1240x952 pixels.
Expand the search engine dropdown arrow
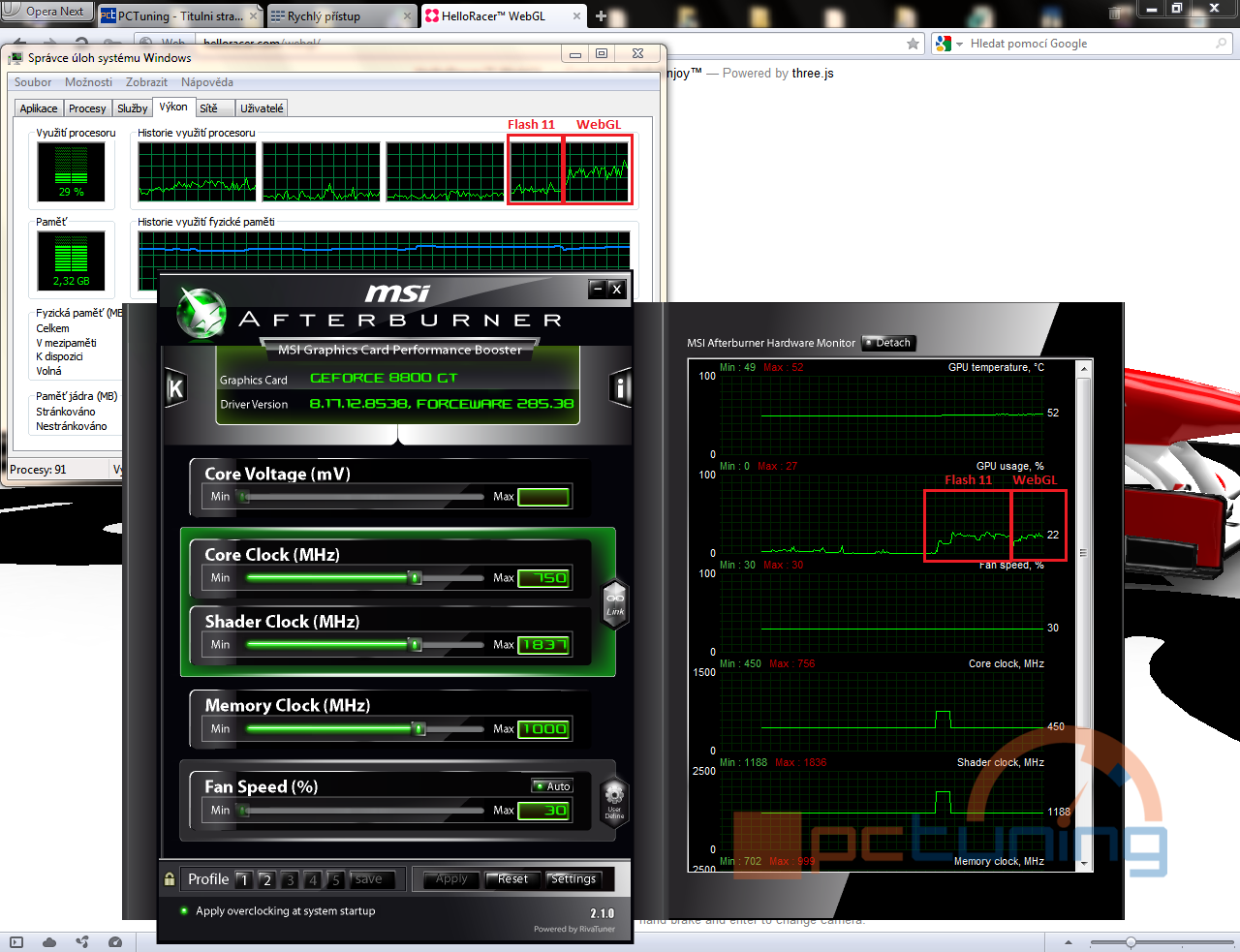(x=959, y=44)
